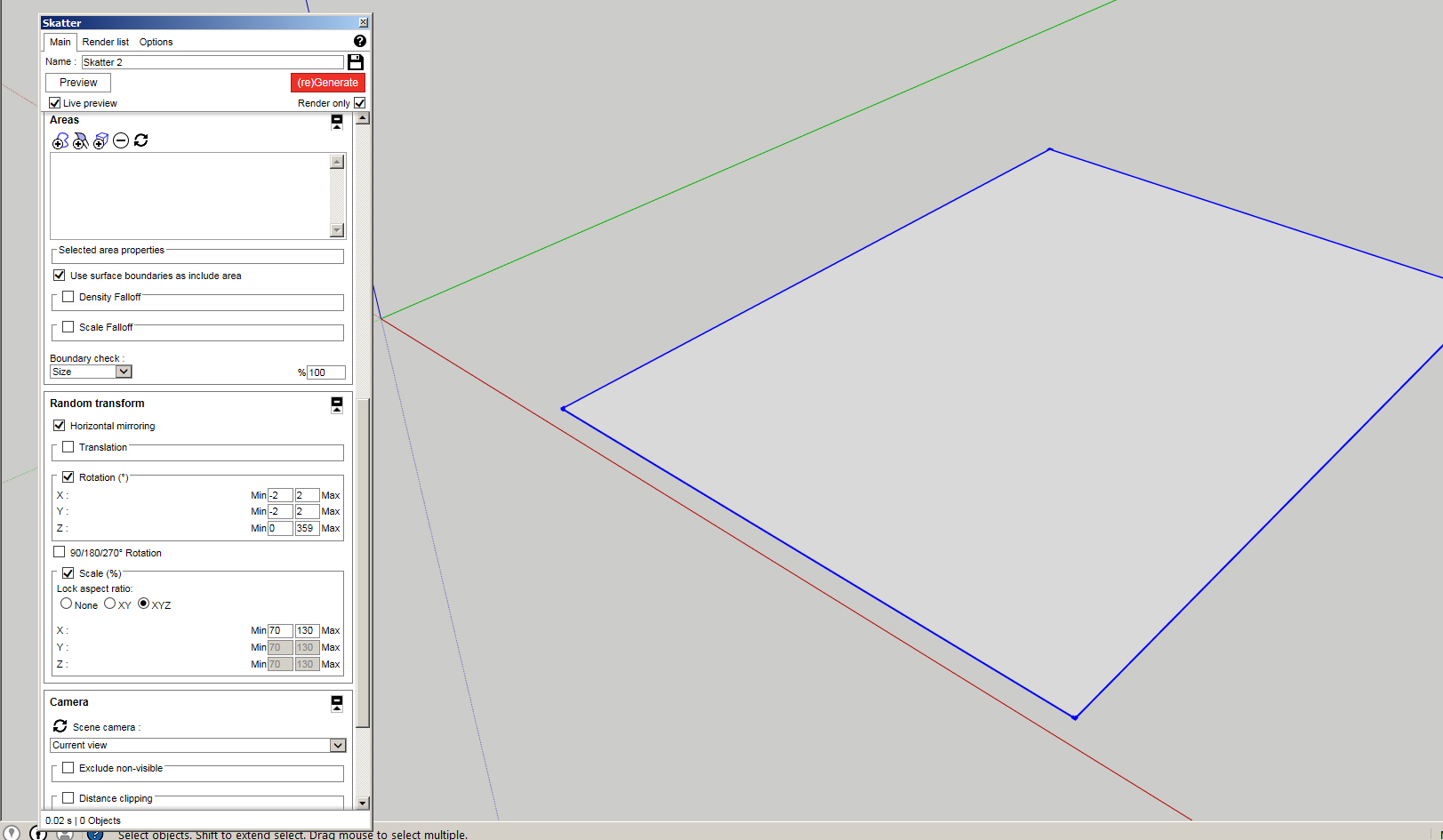Click the Rotation X Min field
Image resolution: width=1443 pixels, height=840 pixels.
(280, 495)
